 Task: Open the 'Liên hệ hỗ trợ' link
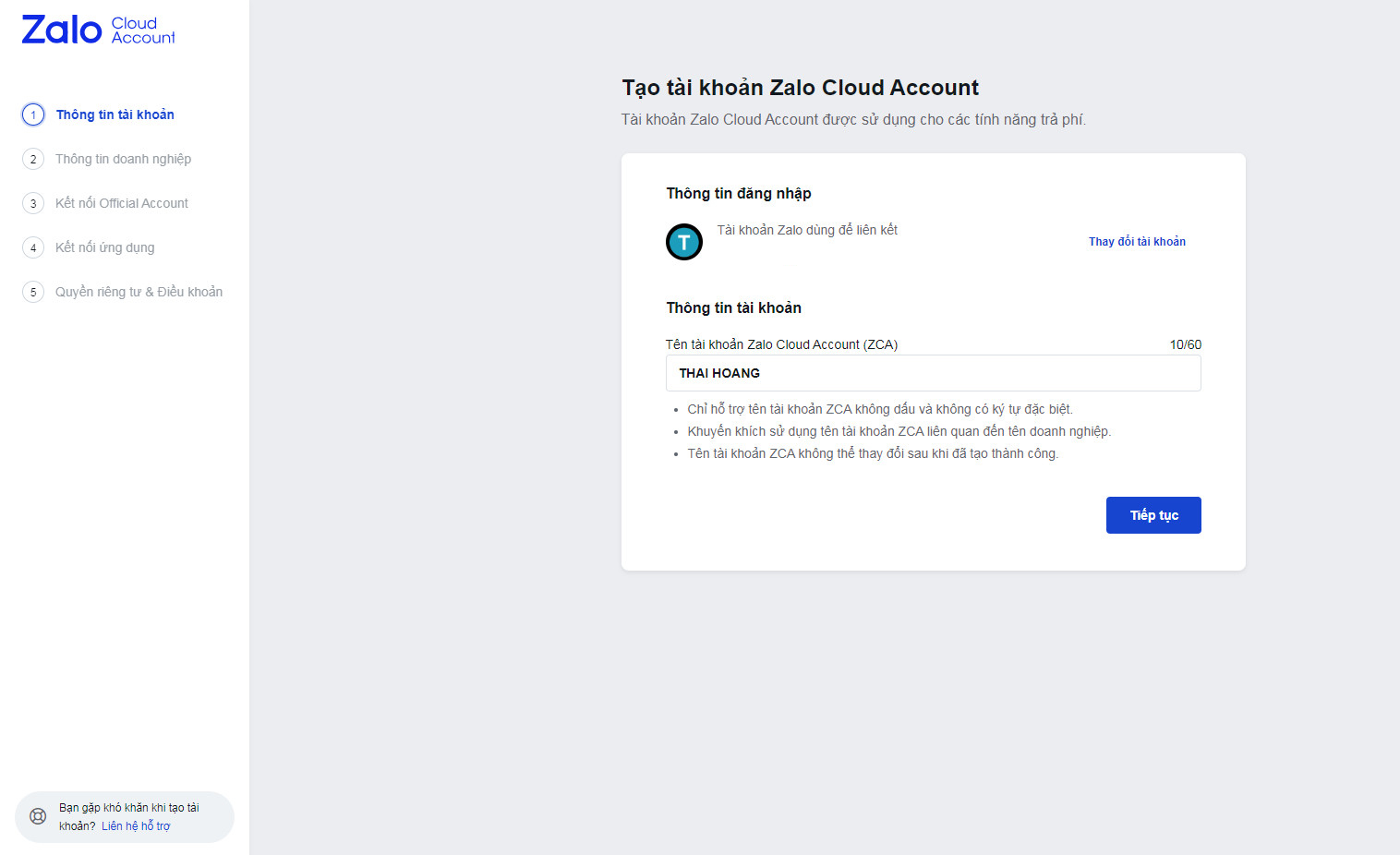[136, 826]
